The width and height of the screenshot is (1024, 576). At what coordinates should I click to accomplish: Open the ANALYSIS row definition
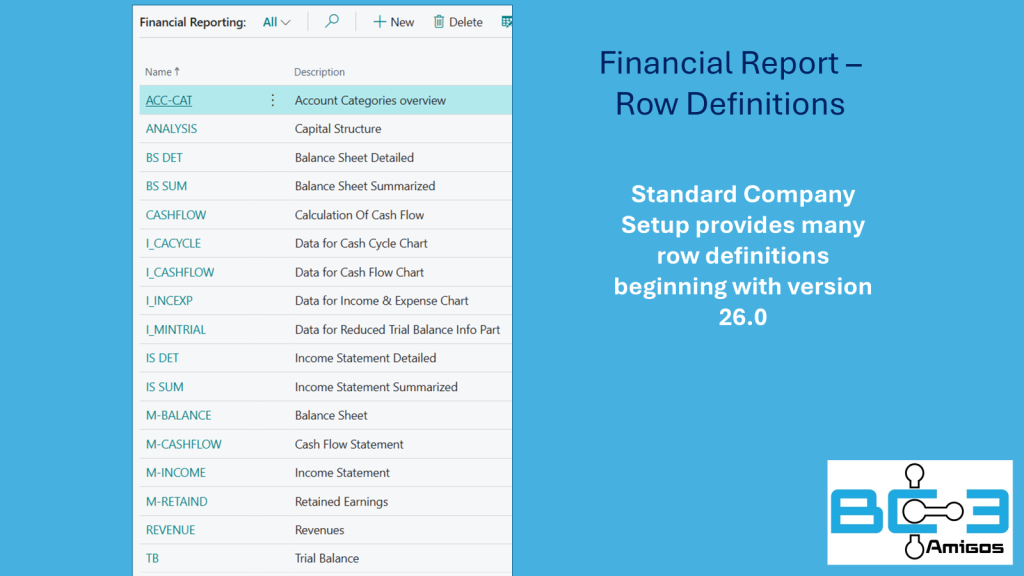(171, 129)
